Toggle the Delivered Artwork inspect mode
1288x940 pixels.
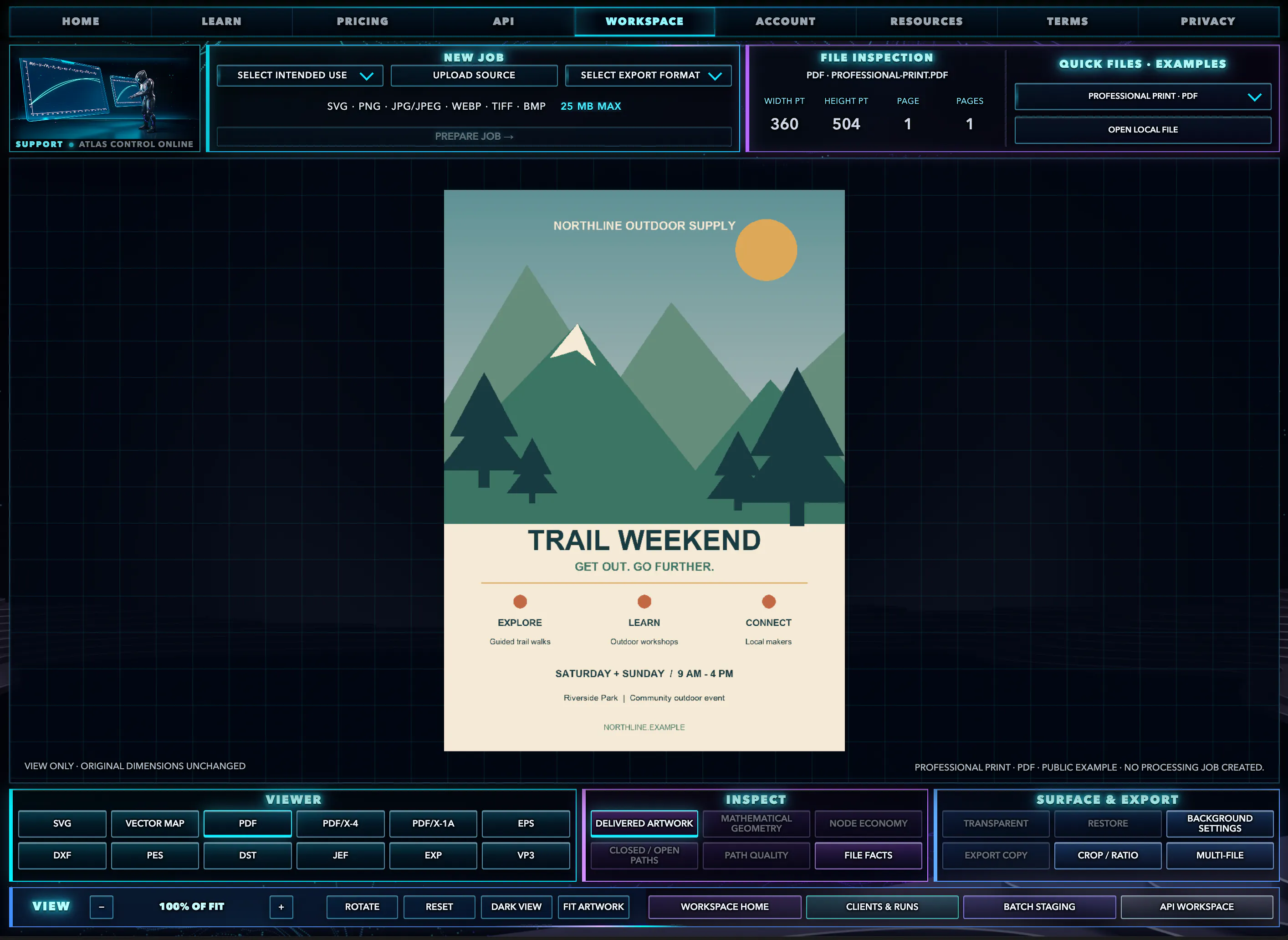pyautogui.click(x=644, y=823)
